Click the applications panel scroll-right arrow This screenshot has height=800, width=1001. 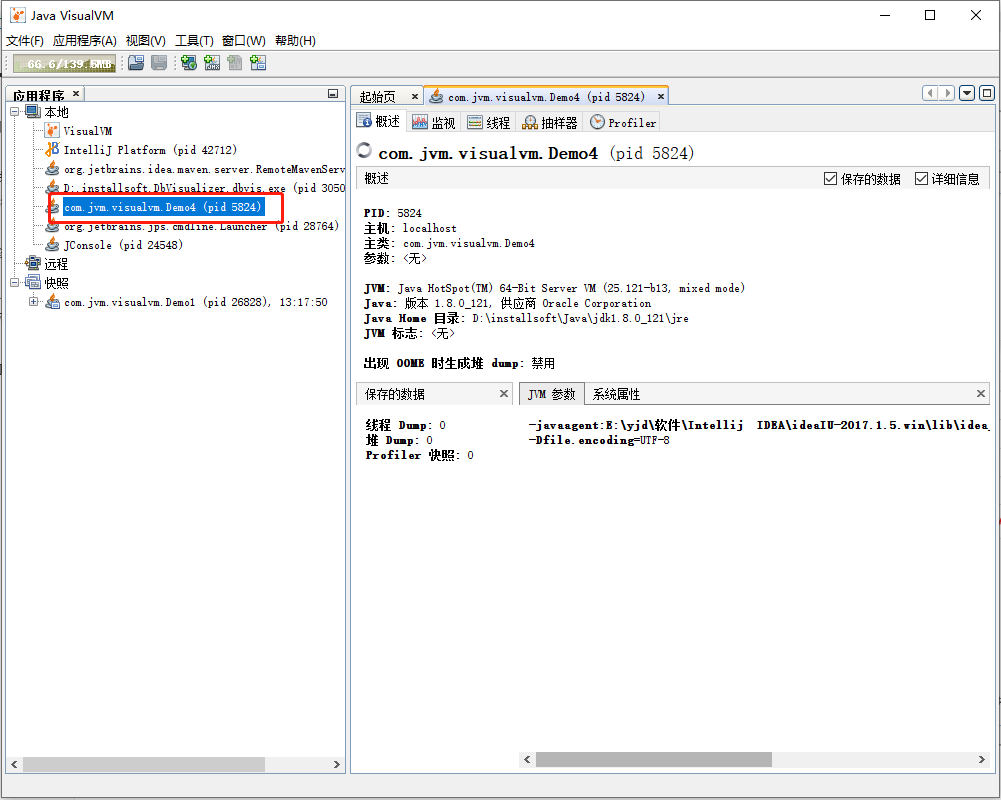tap(336, 764)
